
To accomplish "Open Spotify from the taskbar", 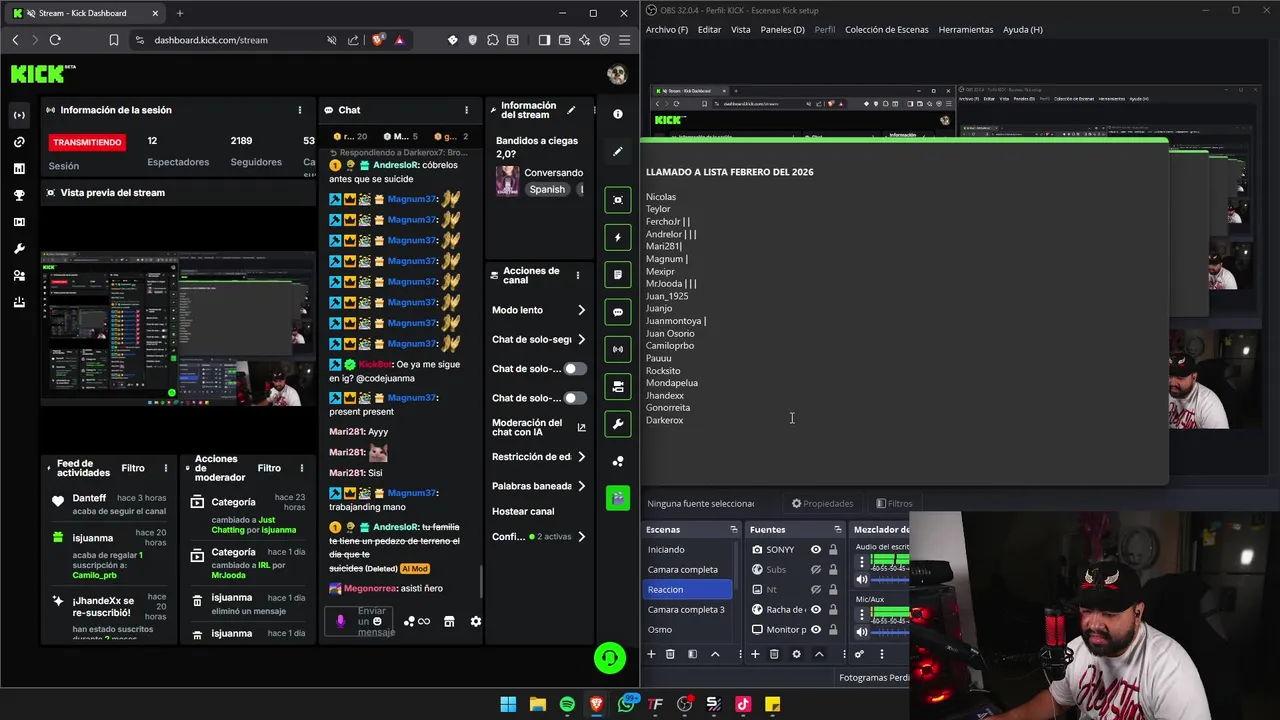I will point(567,704).
